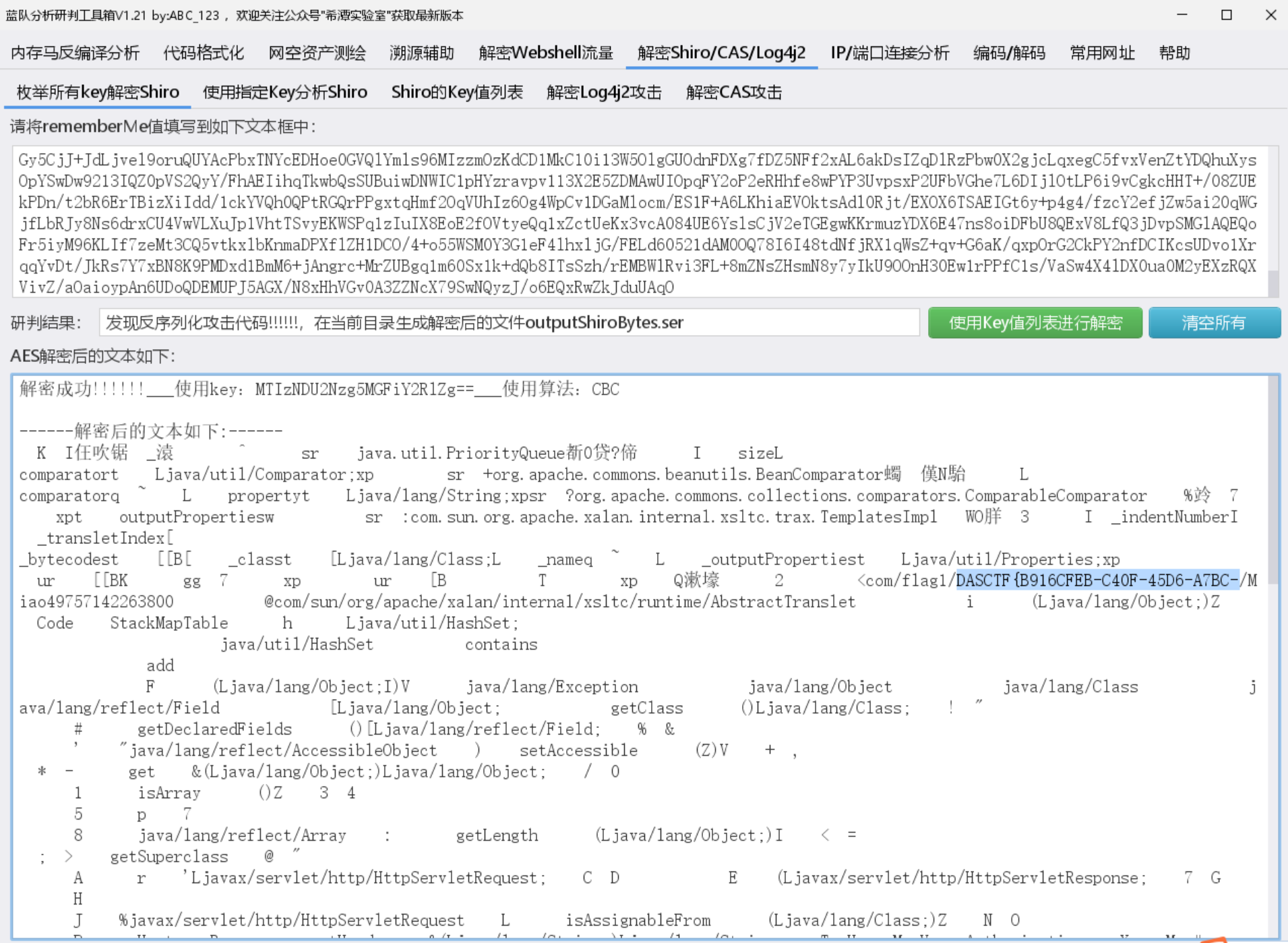This screenshot has width=1288, height=943.
Task: Switch to 使用指定Key分析Shiro sub-tab
Action: 285,92
